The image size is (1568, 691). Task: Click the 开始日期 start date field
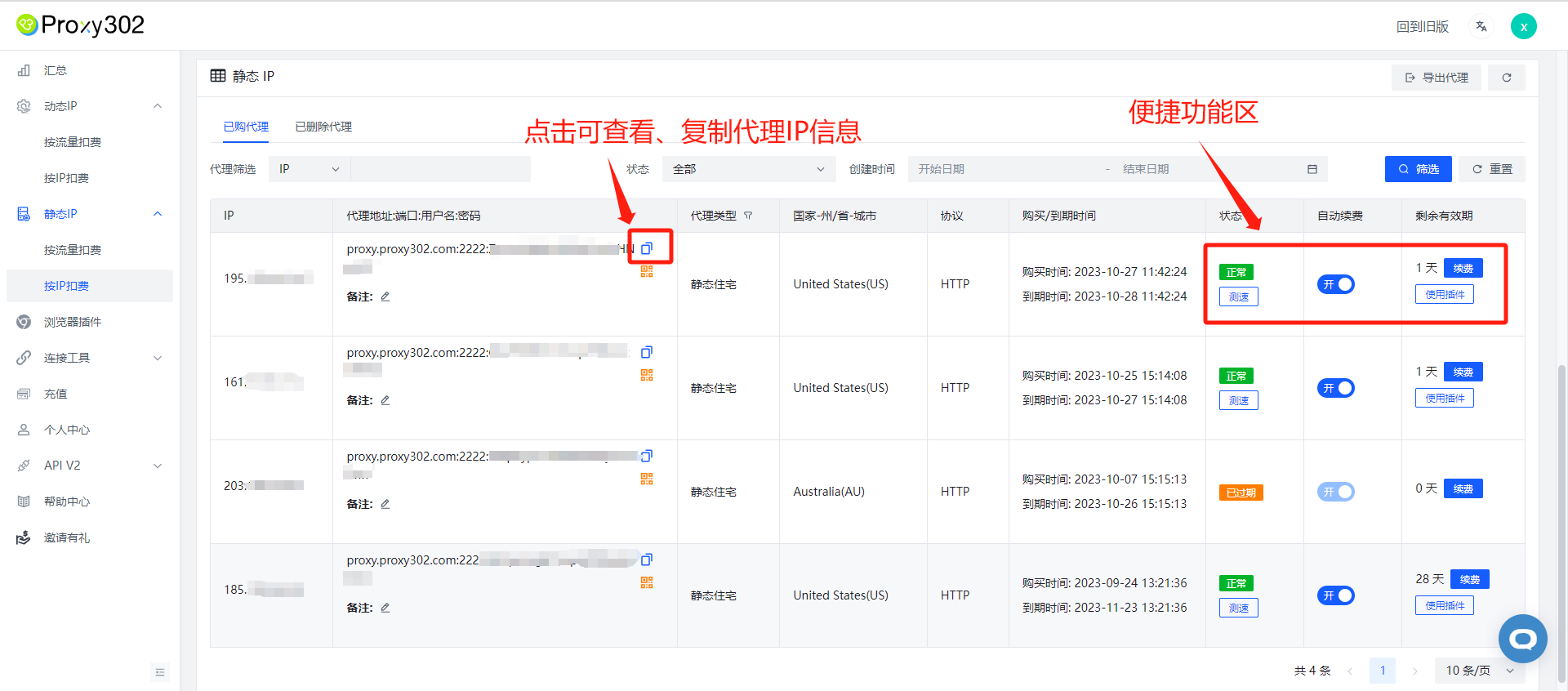[x=1004, y=169]
